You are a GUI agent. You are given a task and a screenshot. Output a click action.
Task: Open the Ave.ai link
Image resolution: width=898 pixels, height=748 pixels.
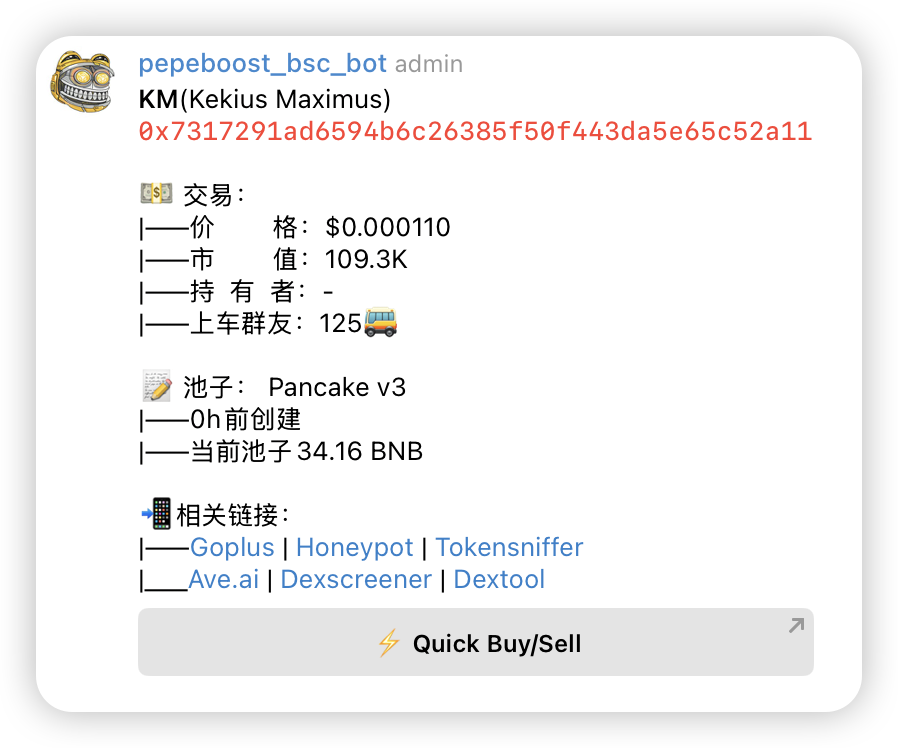(x=224, y=579)
